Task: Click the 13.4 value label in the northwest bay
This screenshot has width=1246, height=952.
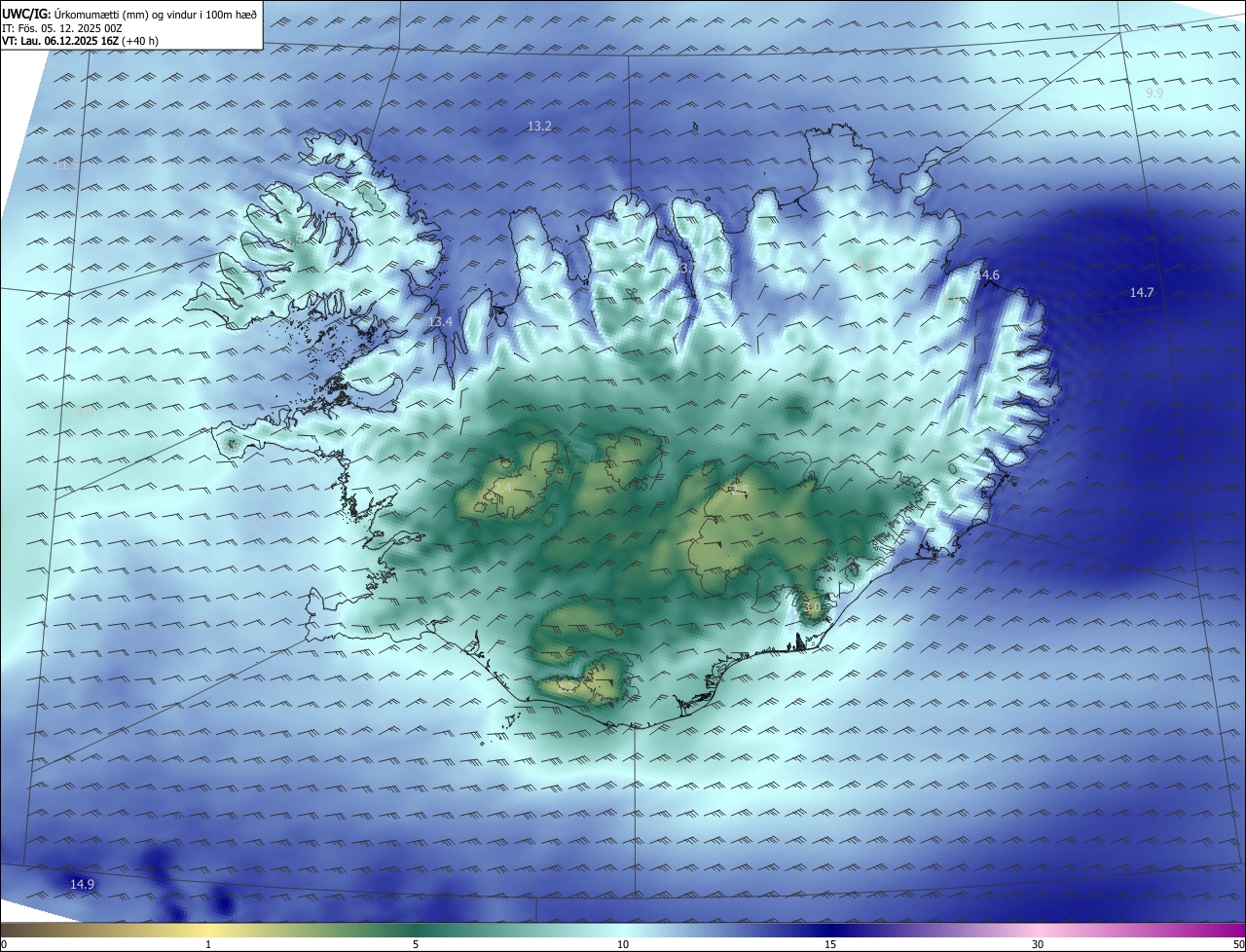Action: 441,321
